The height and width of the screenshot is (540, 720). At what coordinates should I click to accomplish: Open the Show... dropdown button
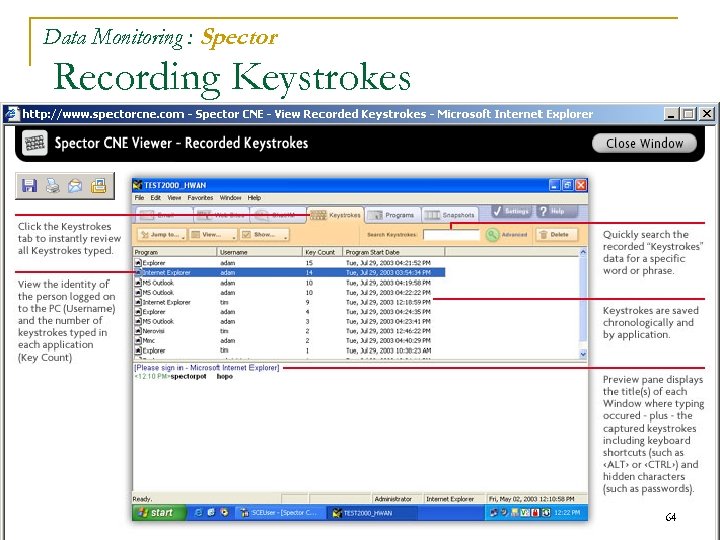pyautogui.click(x=264, y=235)
